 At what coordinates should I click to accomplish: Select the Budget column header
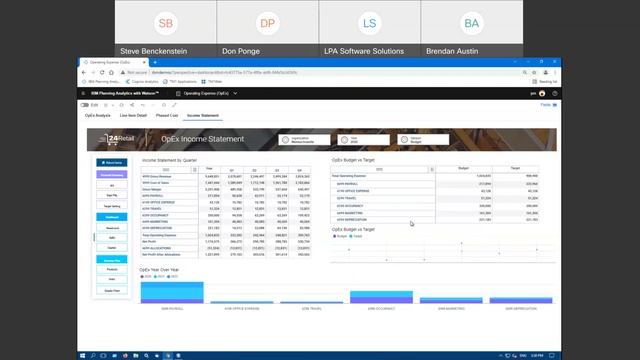463,168
